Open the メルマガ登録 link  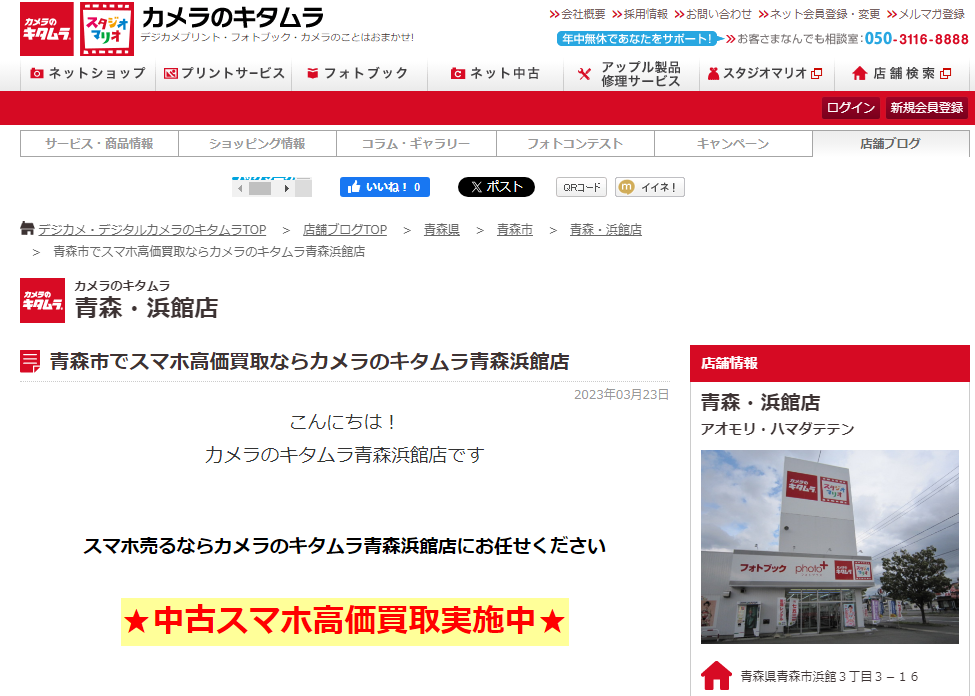pyautogui.click(x=926, y=14)
